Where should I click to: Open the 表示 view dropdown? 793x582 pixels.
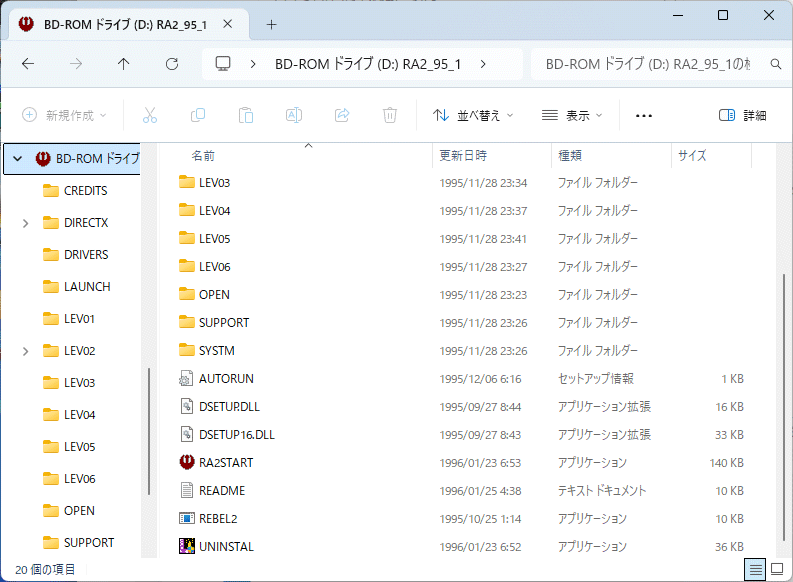pos(572,115)
